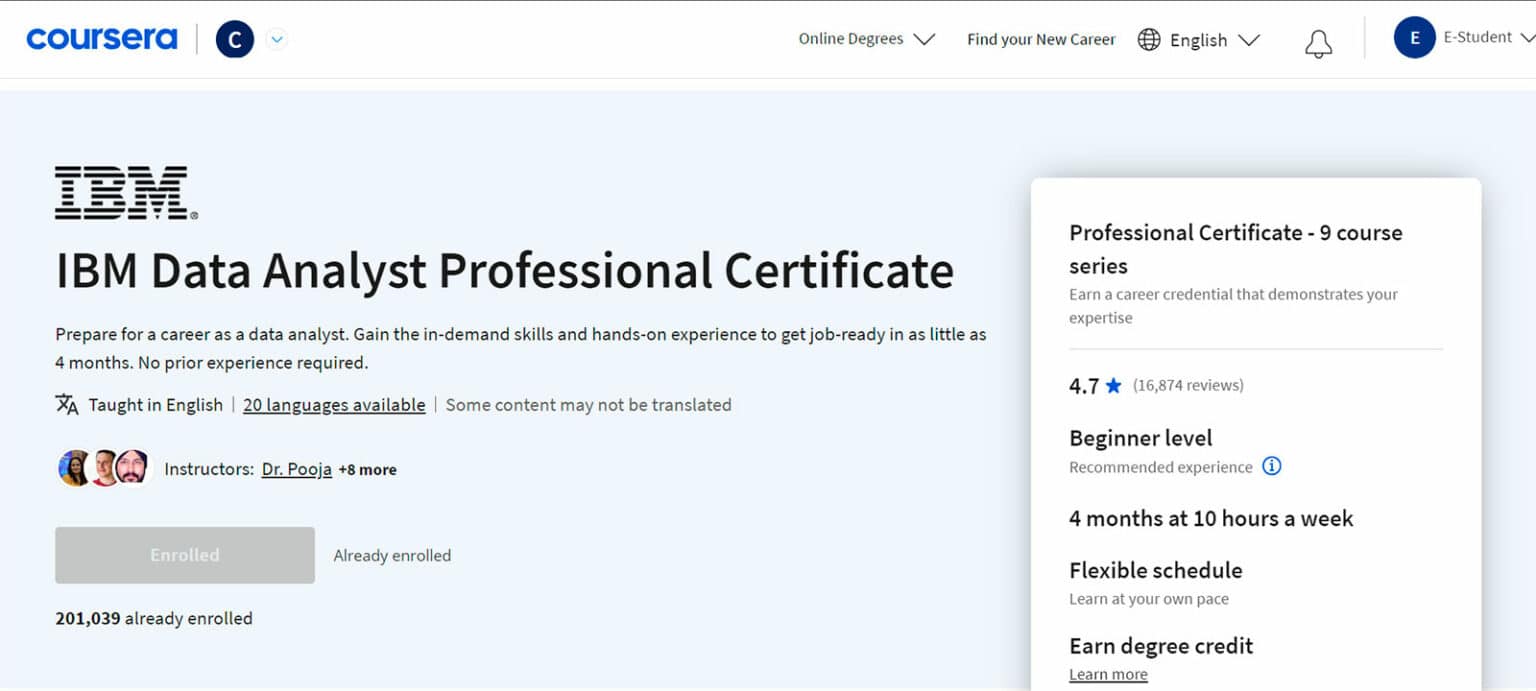The width and height of the screenshot is (1536, 691).
Task: Click the greyed Enrolled button
Action: [x=185, y=555]
